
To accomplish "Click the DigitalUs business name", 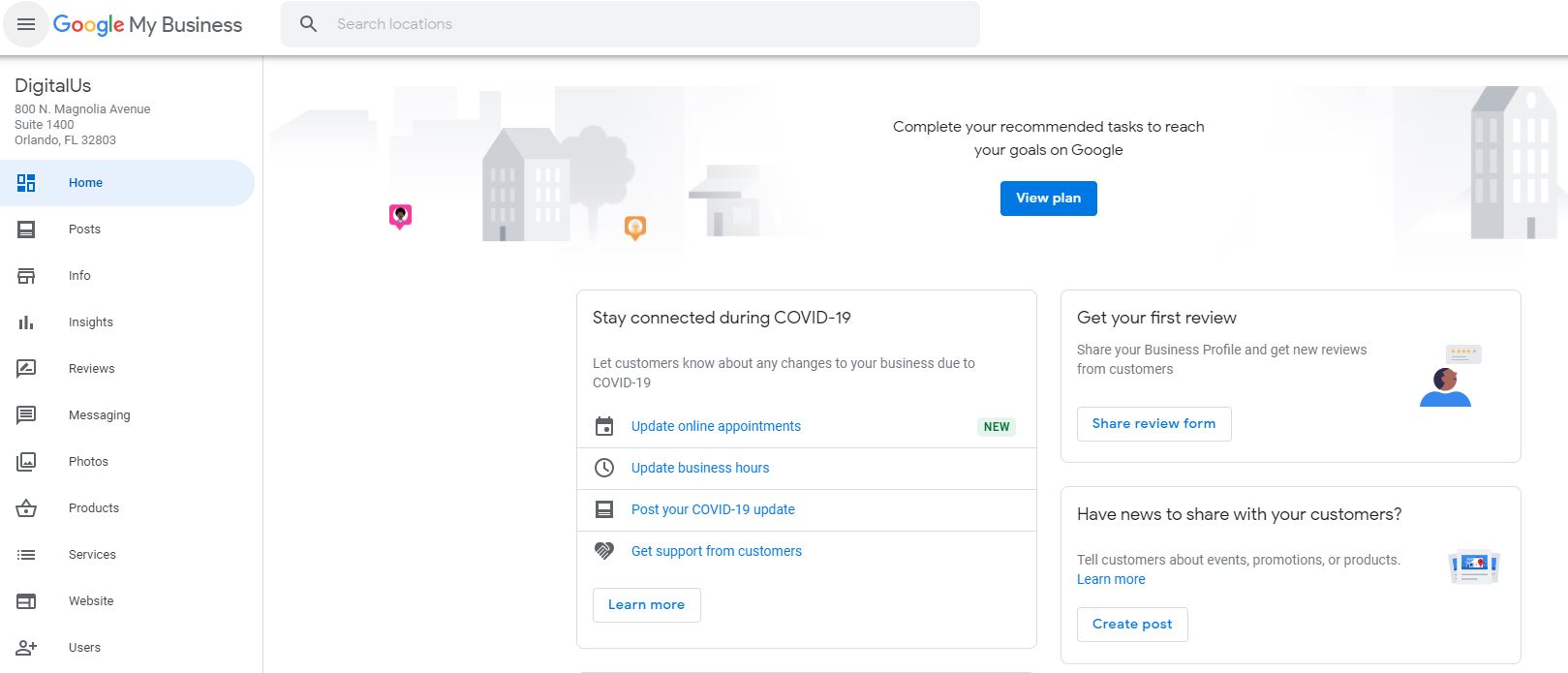I will pyautogui.click(x=53, y=86).
